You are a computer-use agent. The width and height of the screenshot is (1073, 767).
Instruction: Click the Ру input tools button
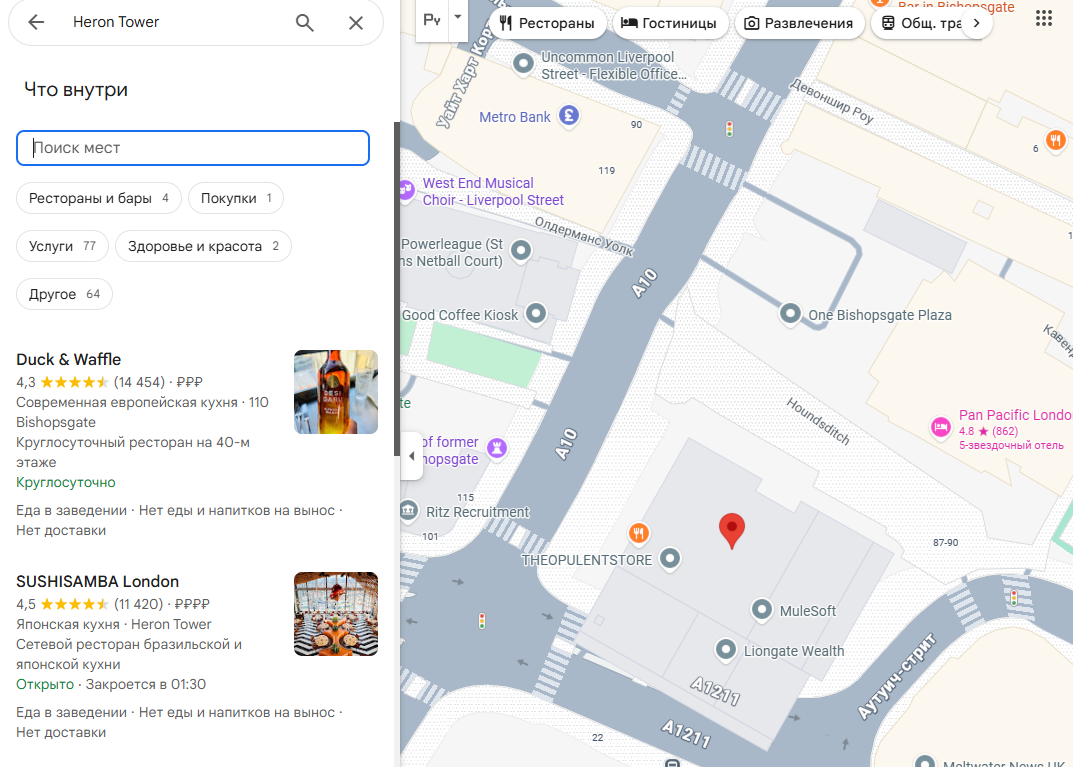click(x=432, y=20)
